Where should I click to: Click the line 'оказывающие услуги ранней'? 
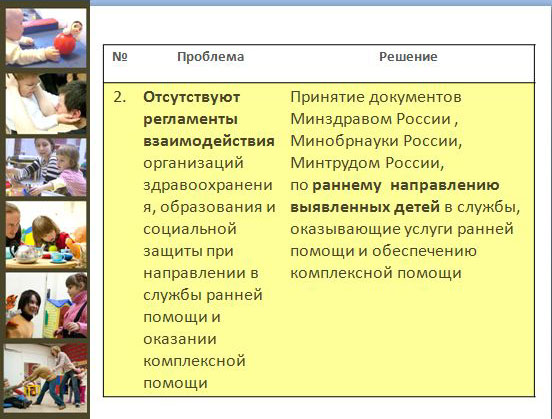(x=402, y=229)
